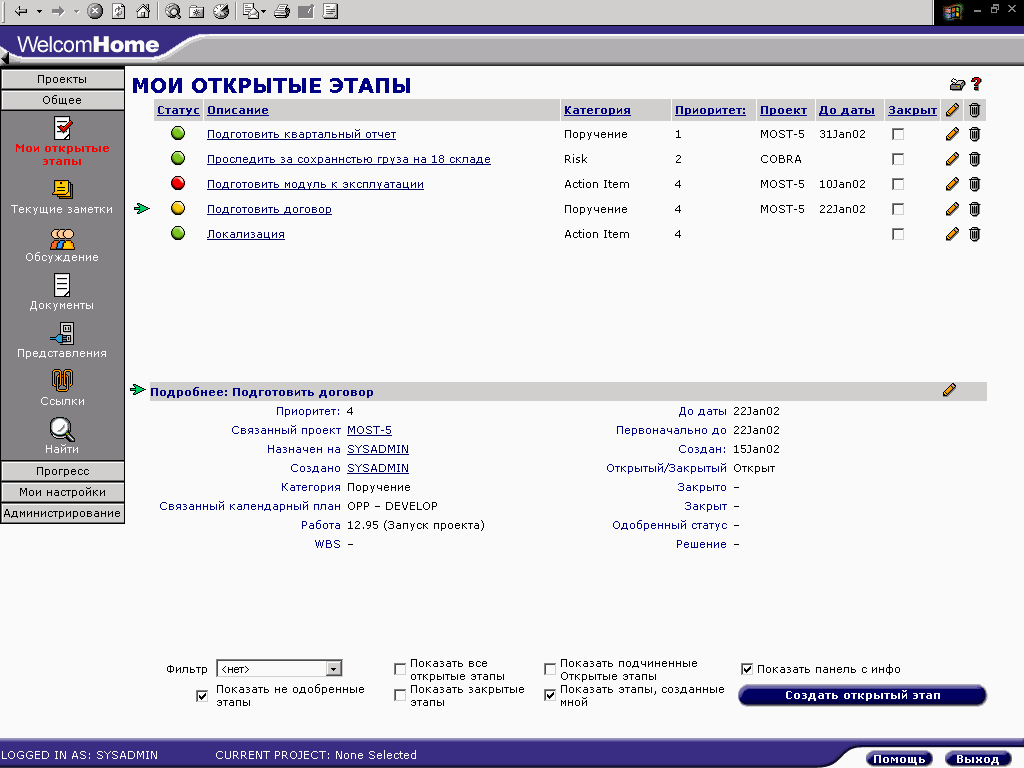Screen dimensions: 1024x768
Task: Click the browser Print icon
Action: click(282, 11)
